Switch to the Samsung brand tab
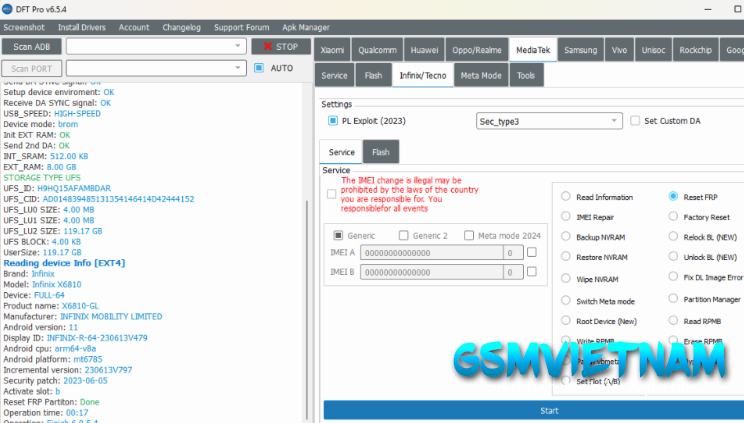 (580, 49)
